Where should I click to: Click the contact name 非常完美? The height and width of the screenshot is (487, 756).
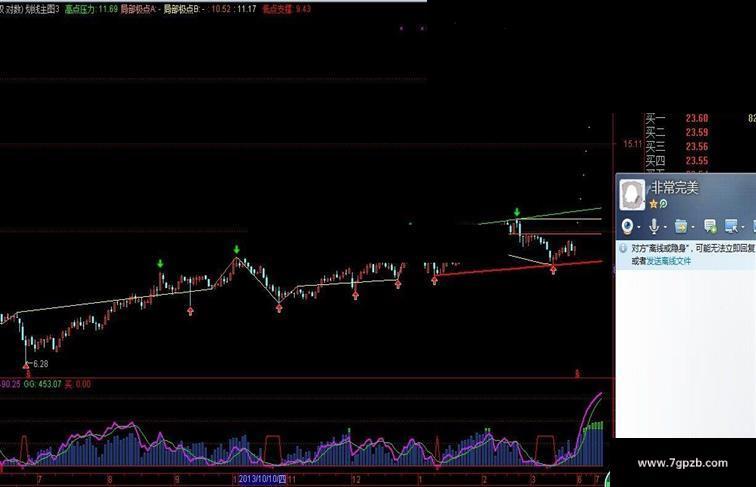point(675,188)
